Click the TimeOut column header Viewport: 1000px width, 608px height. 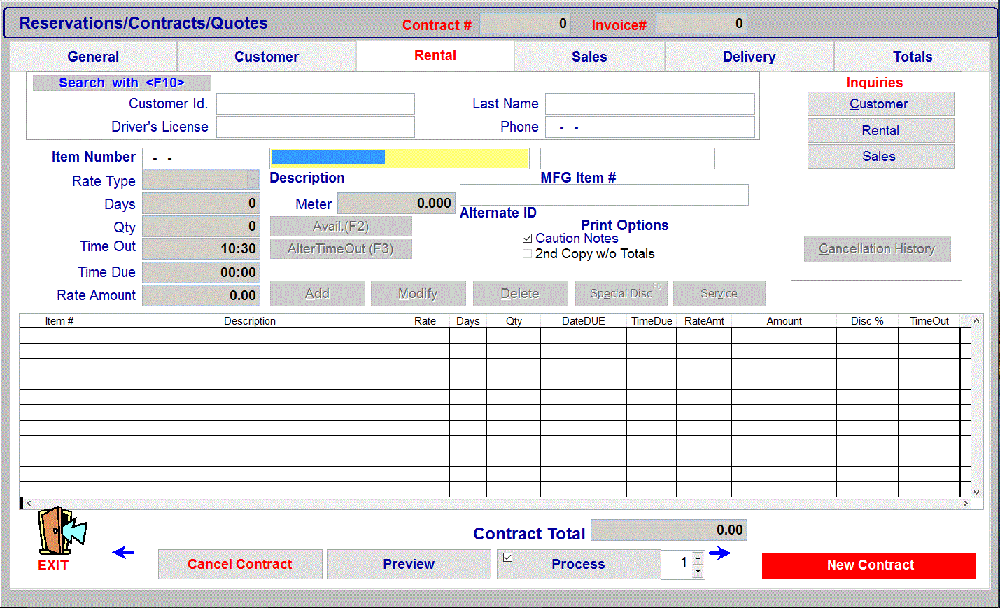pos(929,322)
